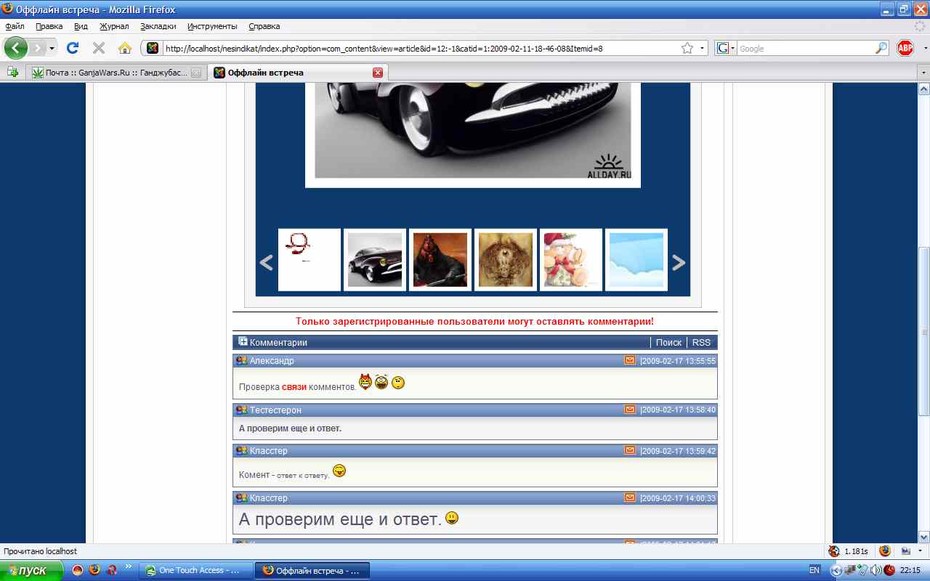Click the page scrollbar up arrow
The width and height of the screenshot is (930, 581).
click(923, 89)
